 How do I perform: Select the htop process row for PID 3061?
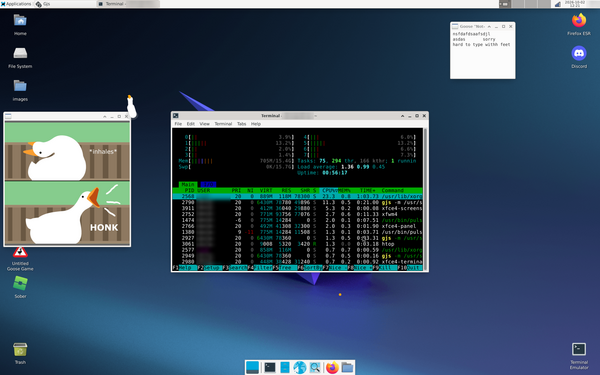(297, 244)
